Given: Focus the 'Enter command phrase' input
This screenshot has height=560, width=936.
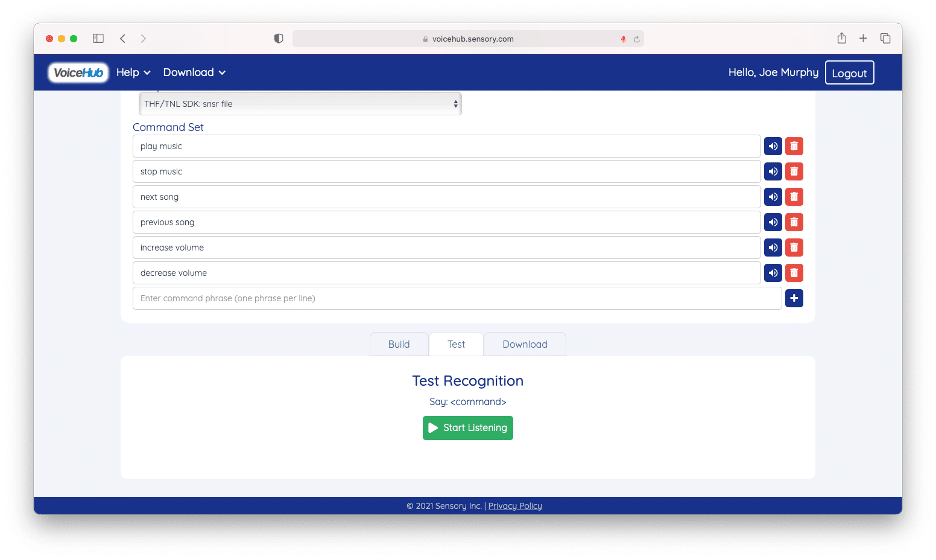Looking at the screenshot, I should [457, 298].
